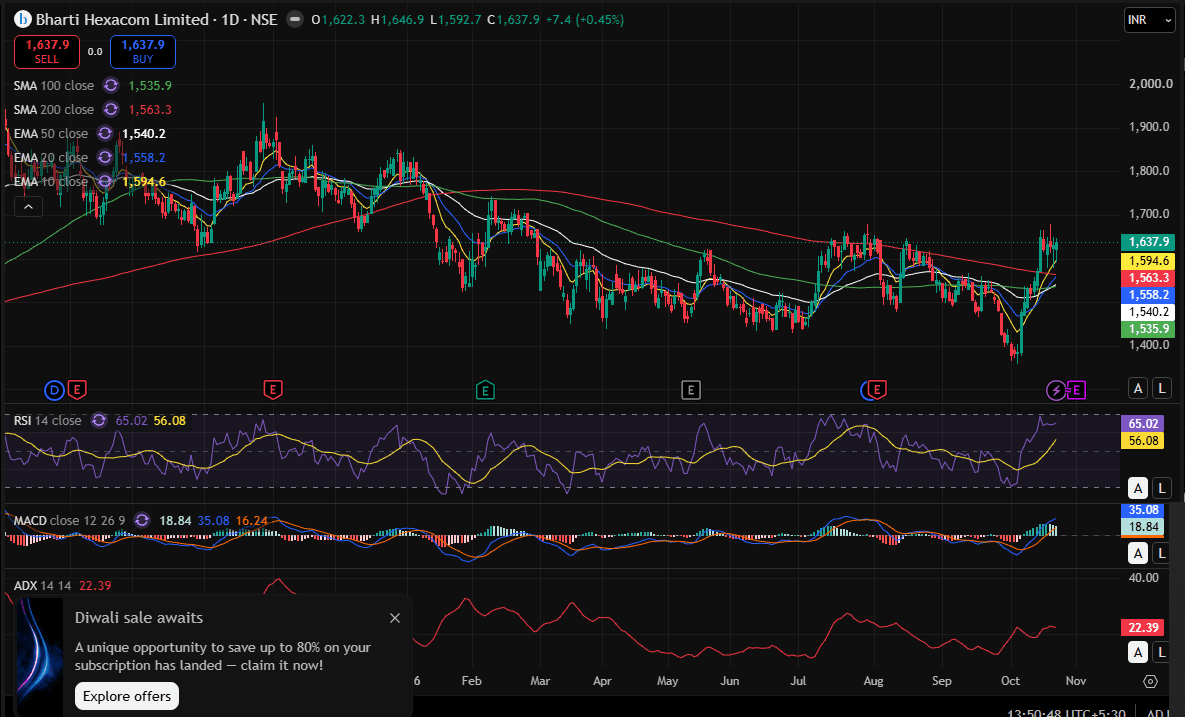This screenshot has height=717, width=1185.
Task: Click the Nov label on time axis
Action: [x=1075, y=681]
